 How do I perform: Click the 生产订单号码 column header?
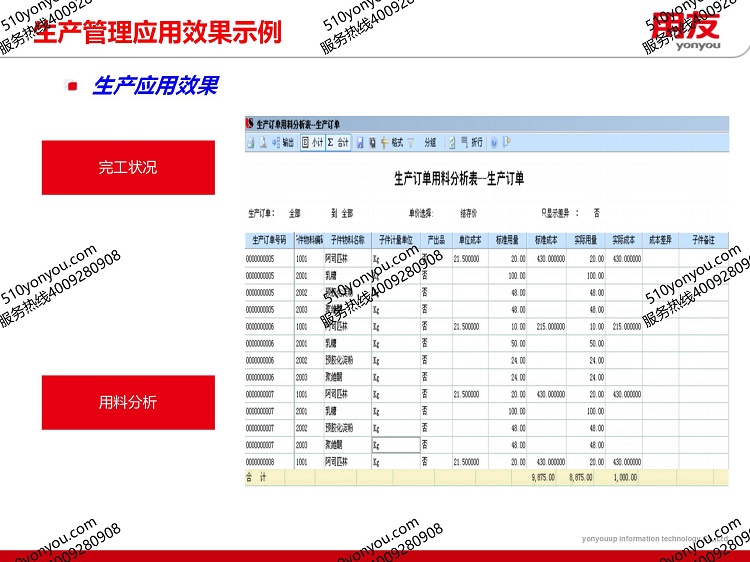[x=269, y=240]
